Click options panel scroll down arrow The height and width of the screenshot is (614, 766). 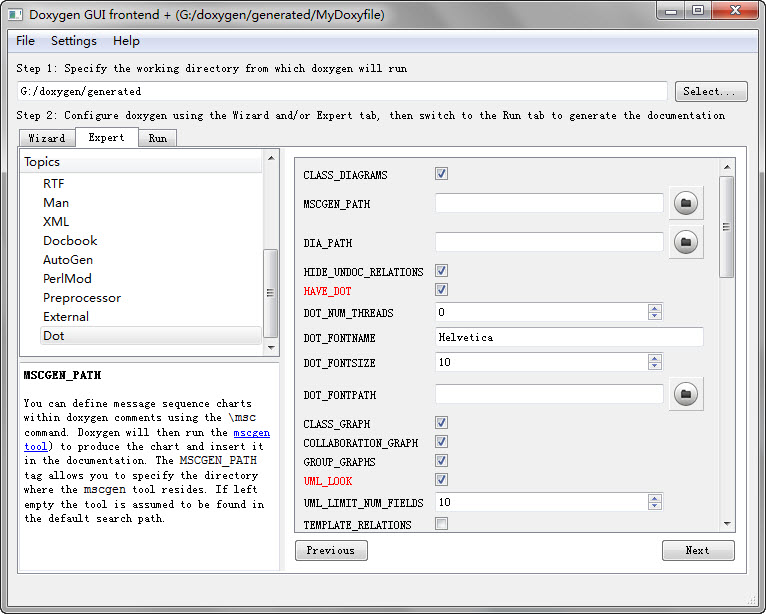click(727, 524)
